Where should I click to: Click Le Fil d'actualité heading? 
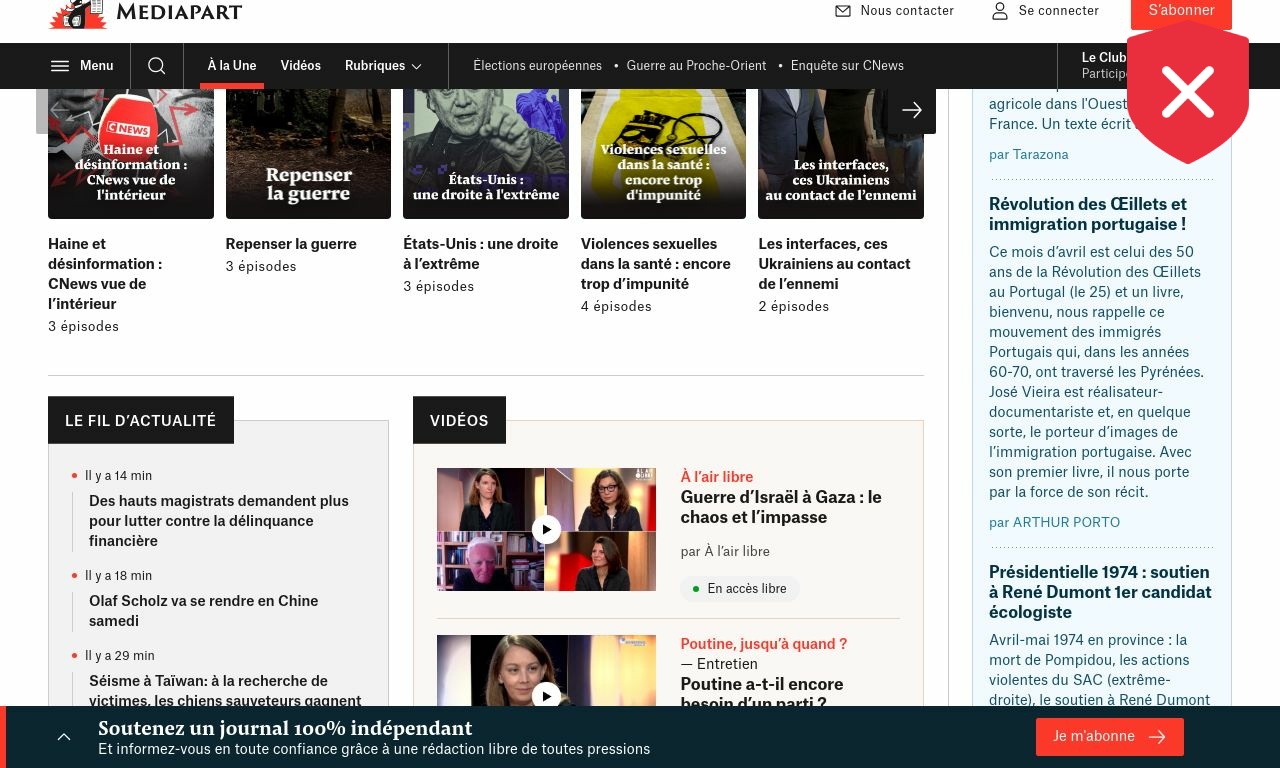pos(141,421)
